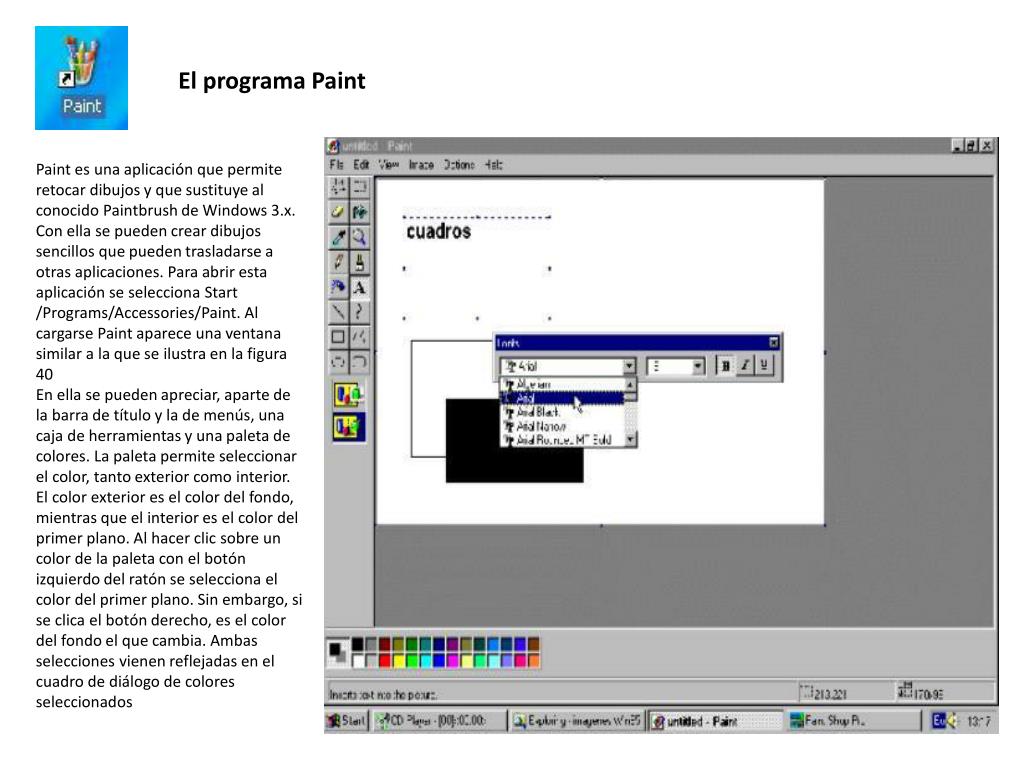The width and height of the screenshot is (1024, 768).
Task: Click the Start button
Action: tap(347, 721)
